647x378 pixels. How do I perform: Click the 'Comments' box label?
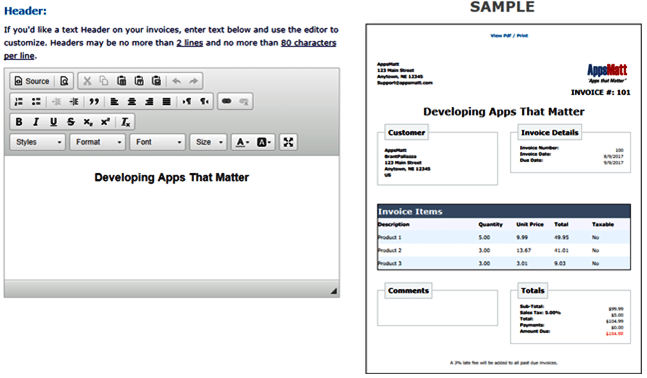[409, 291]
